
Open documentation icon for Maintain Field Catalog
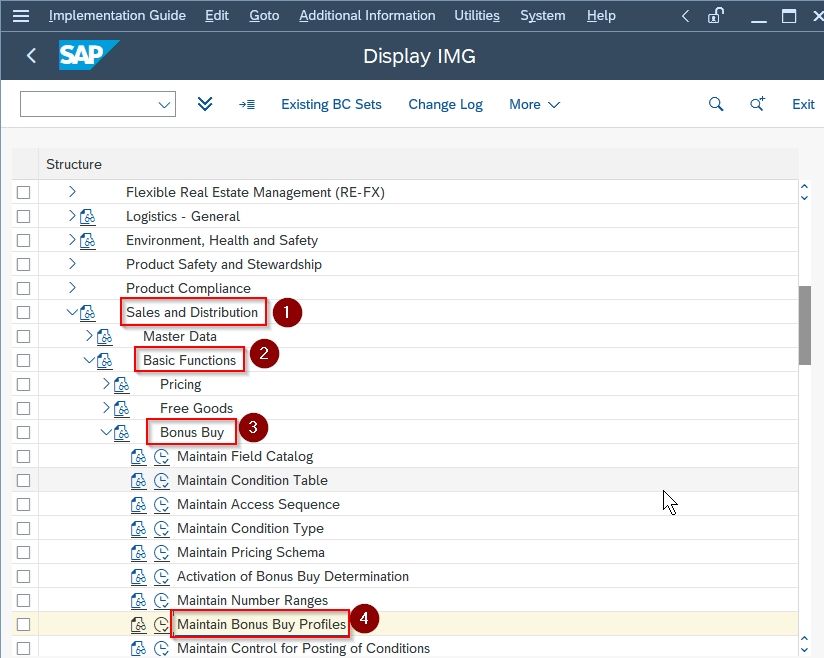(138, 457)
